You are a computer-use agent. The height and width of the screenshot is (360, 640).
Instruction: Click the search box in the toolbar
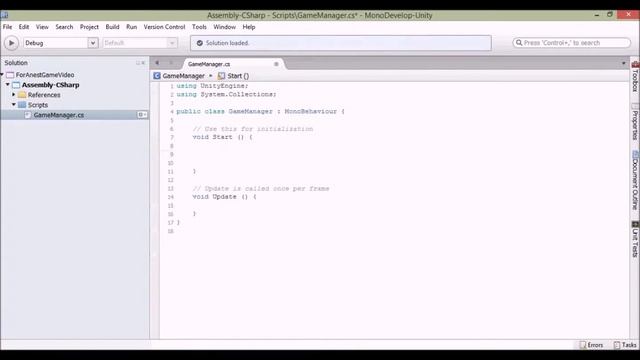coord(571,43)
